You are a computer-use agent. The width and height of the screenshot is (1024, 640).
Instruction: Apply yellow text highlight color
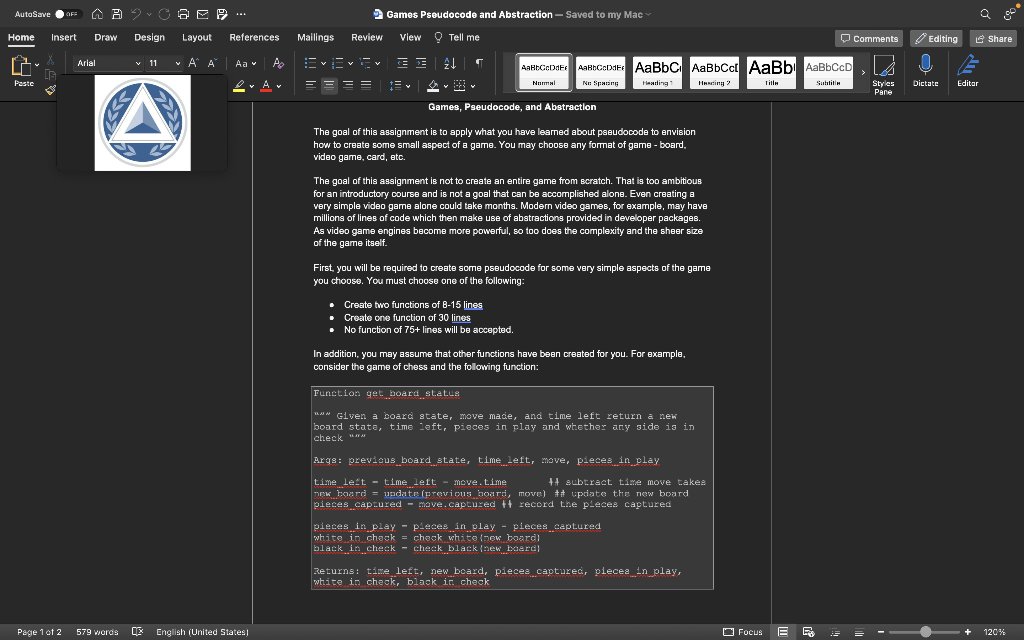tap(239, 86)
